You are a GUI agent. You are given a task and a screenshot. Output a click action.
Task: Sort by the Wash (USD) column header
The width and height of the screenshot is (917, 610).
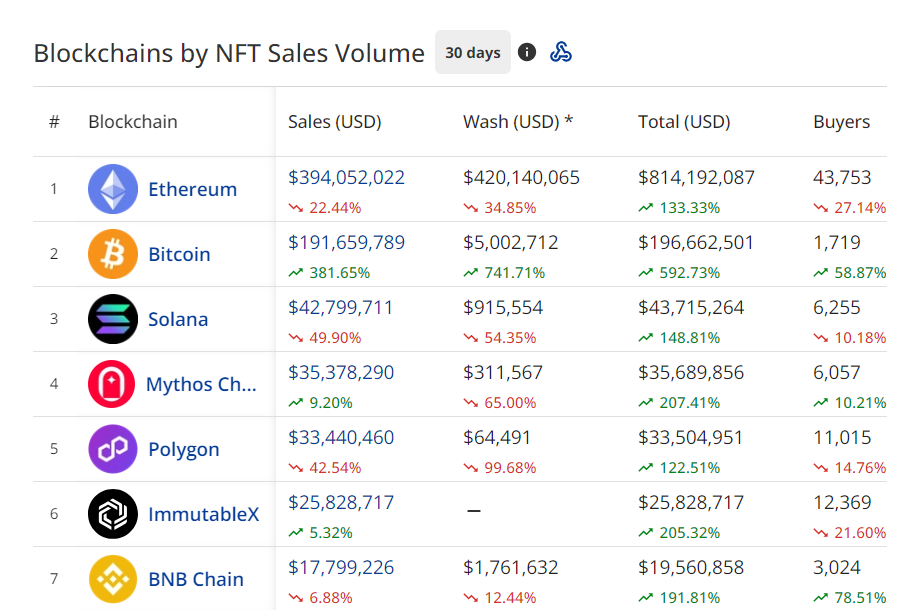(x=518, y=122)
